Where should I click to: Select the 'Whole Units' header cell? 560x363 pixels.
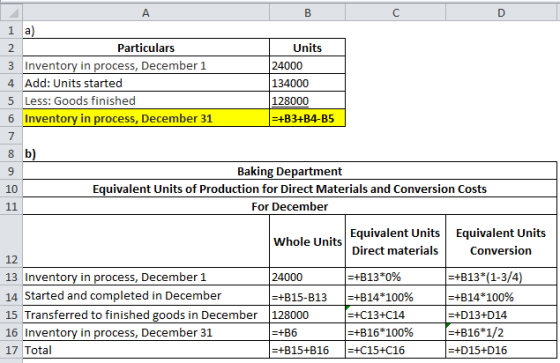pos(308,241)
